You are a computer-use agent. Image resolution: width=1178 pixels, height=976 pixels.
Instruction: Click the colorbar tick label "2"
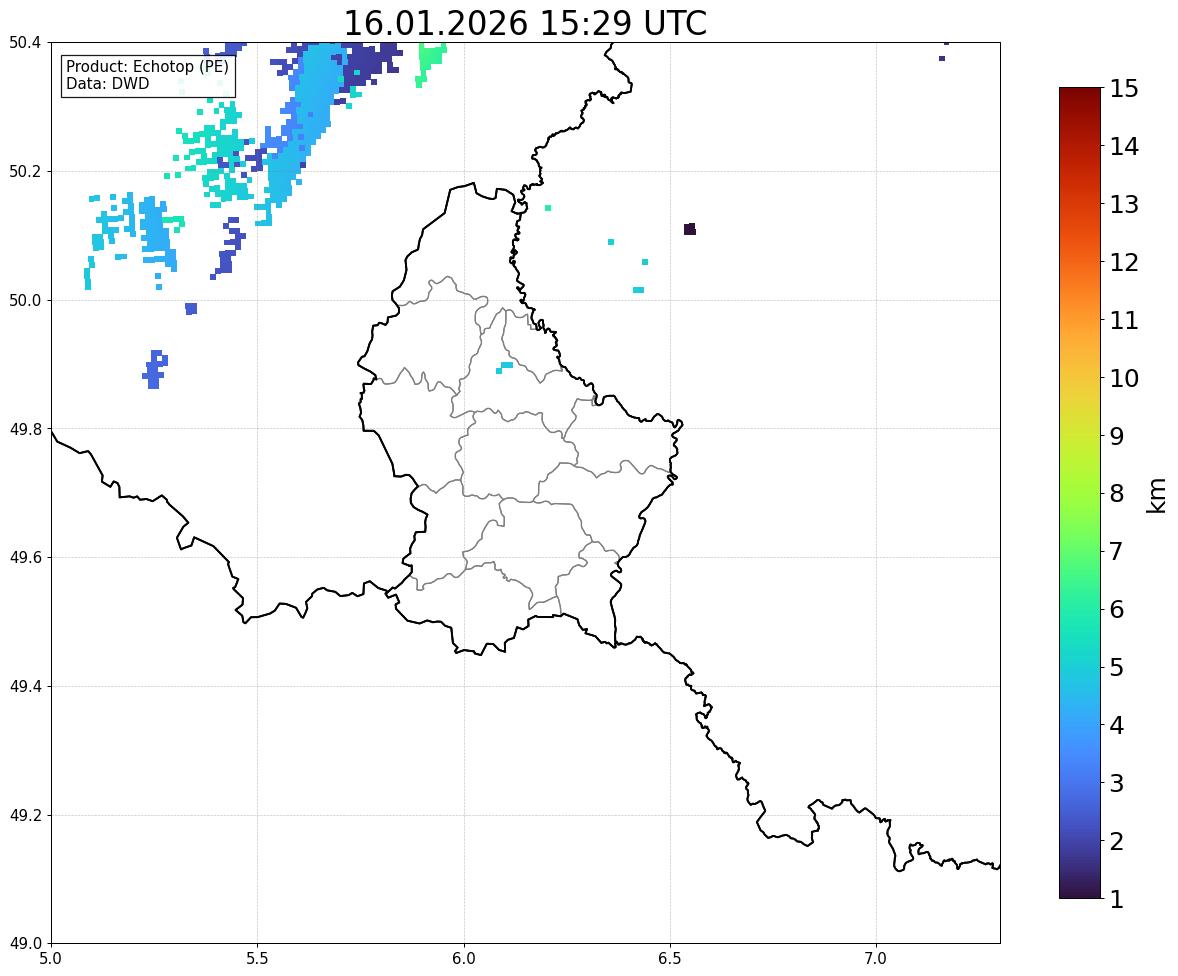tap(1117, 841)
